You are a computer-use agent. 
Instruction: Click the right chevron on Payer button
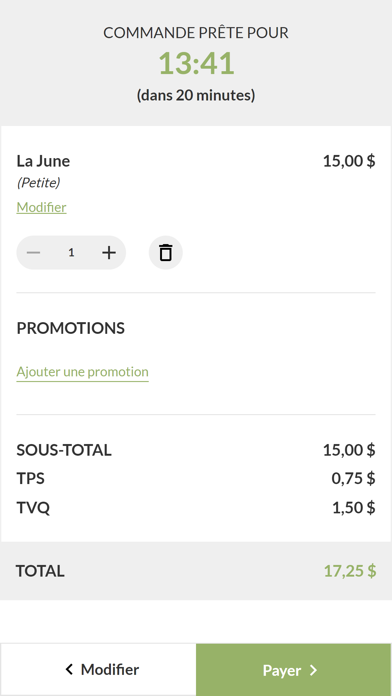click(313, 670)
